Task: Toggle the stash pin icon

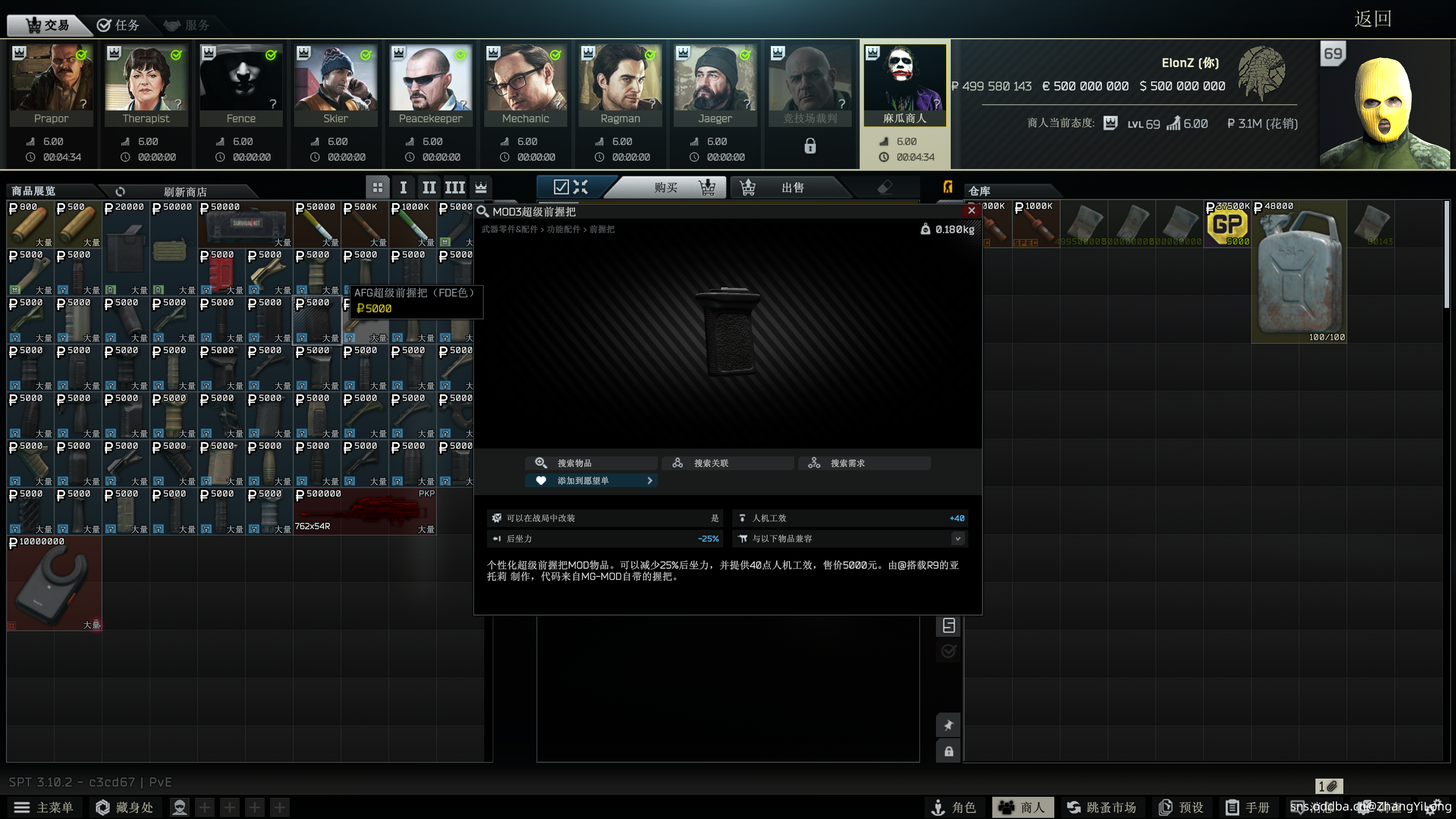Action: (948, 725)
